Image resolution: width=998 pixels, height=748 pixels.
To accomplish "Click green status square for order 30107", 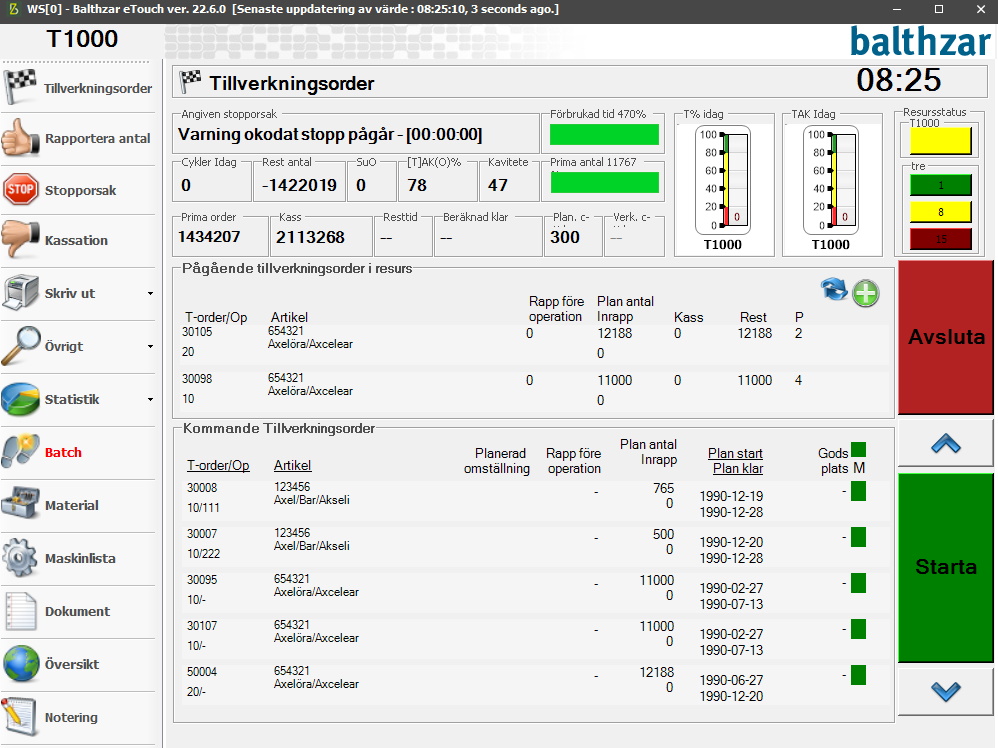I will [x=859, y=629].
